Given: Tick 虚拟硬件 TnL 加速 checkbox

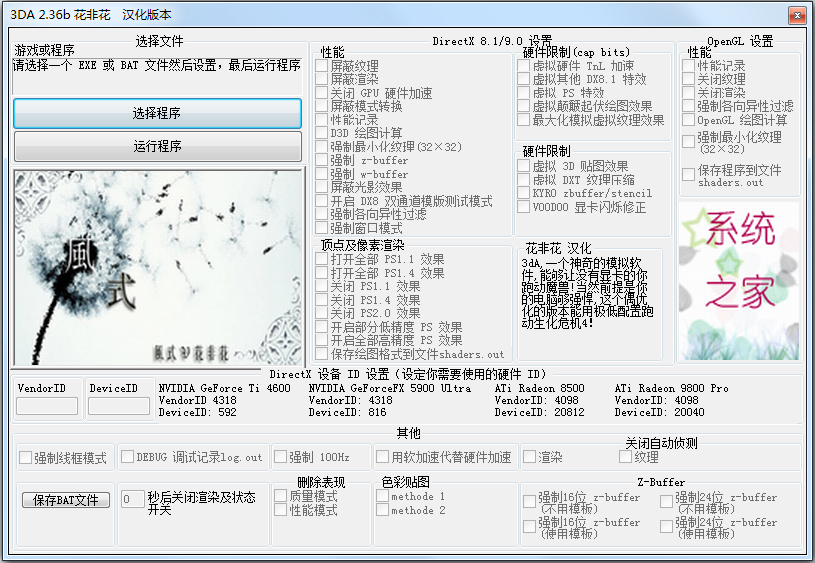Looking at the screenshot, I should coord(524,66).
